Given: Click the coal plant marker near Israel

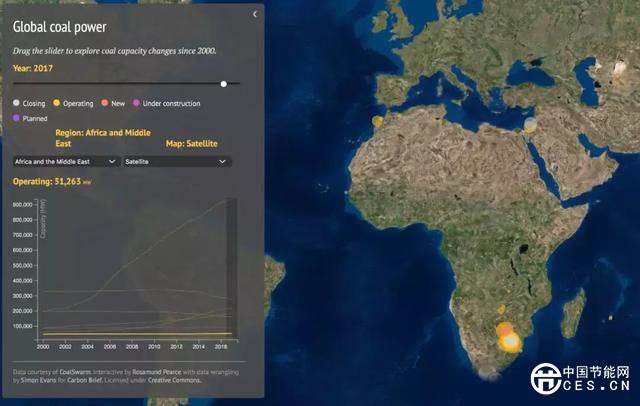Looking at the screenshot, I should tap(531, 126).
